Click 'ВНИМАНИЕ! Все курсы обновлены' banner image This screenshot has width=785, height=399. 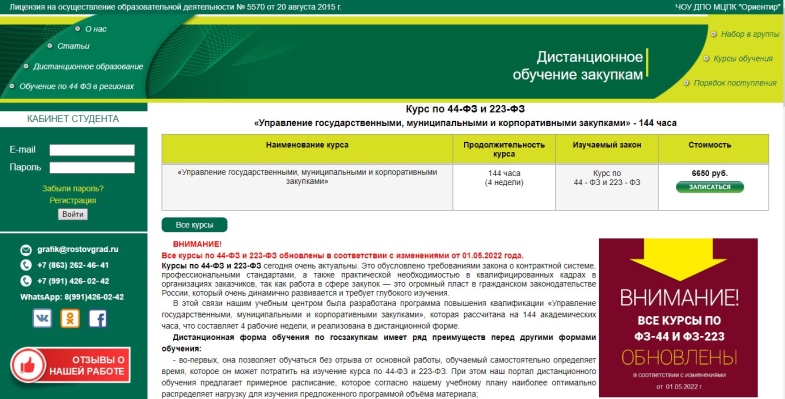click(678, 317)
